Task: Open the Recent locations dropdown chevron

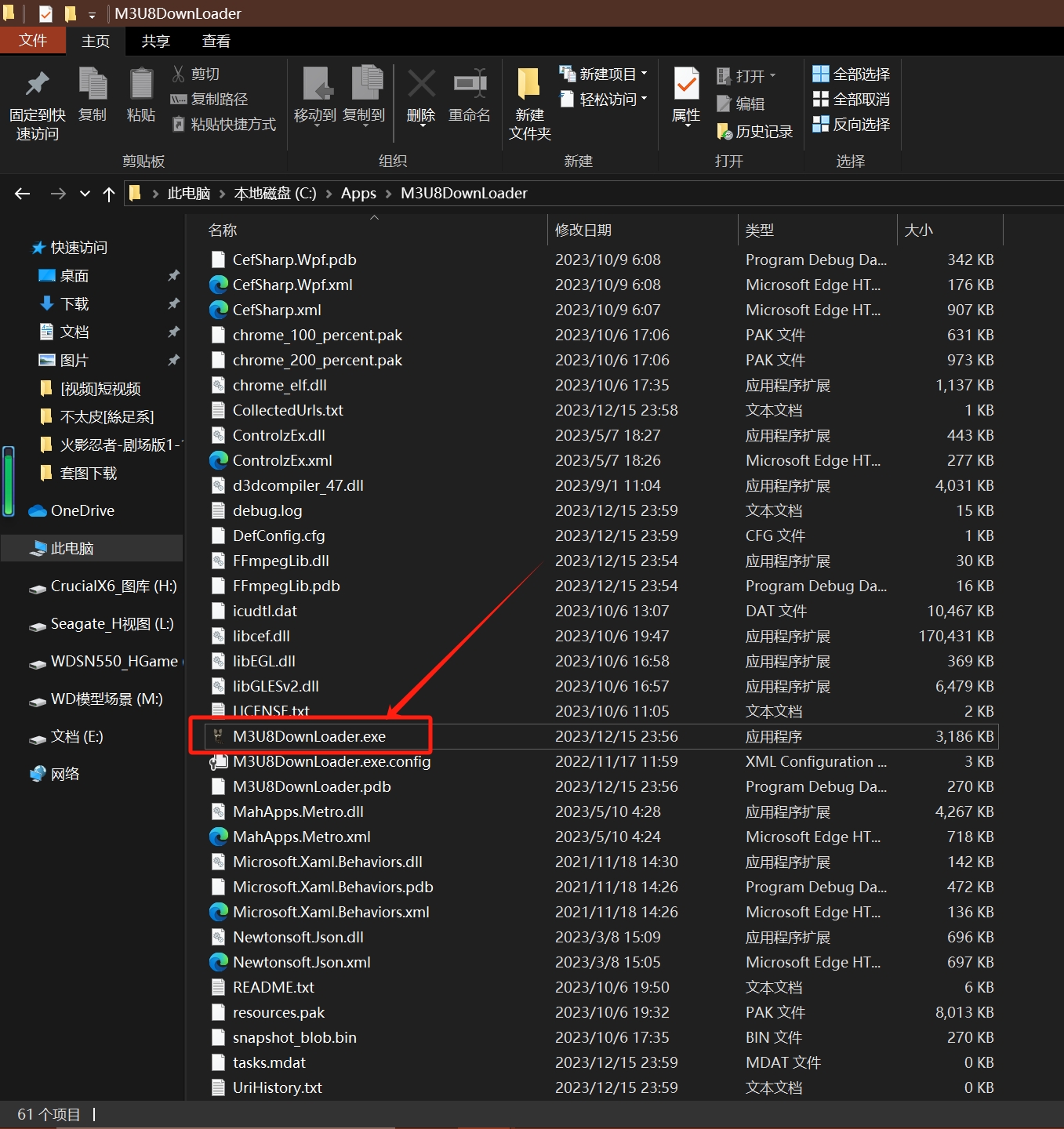Action: pos(85,194)
